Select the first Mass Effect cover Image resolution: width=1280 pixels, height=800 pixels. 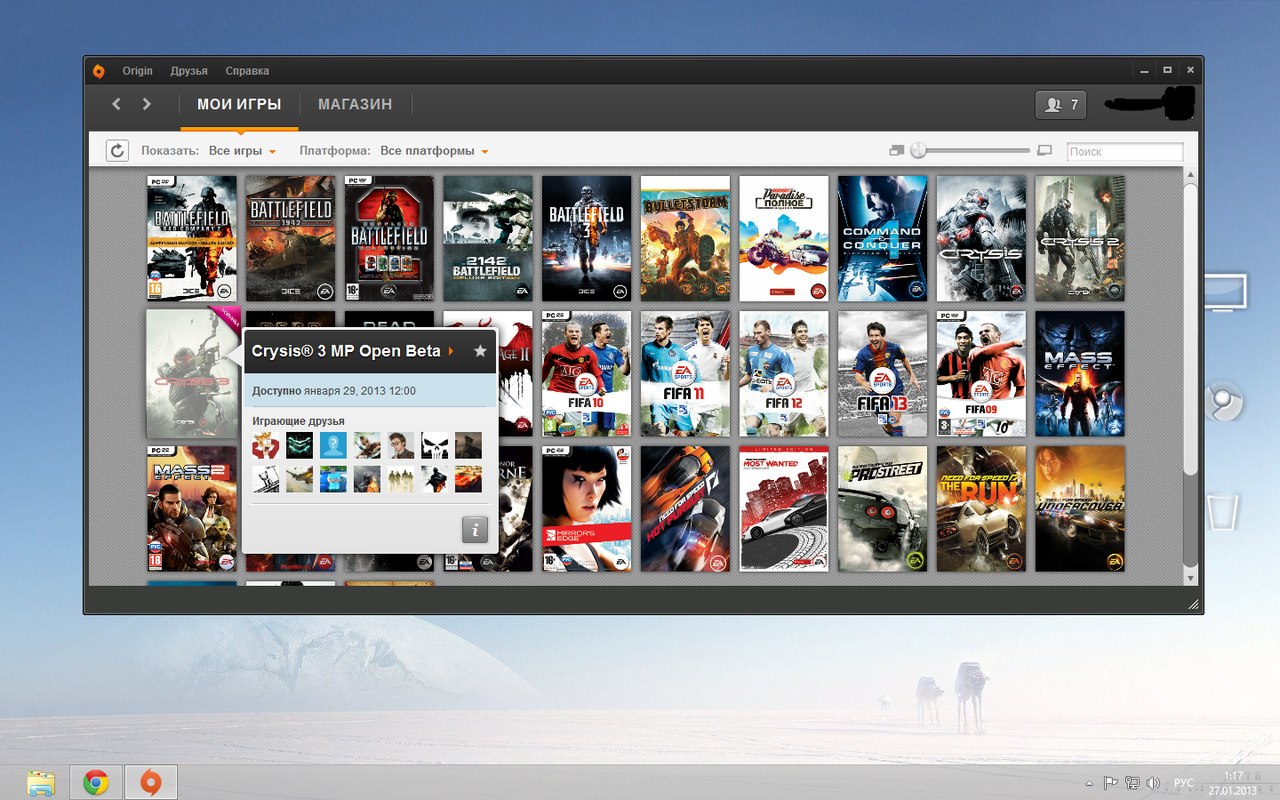coord(1080,373)
